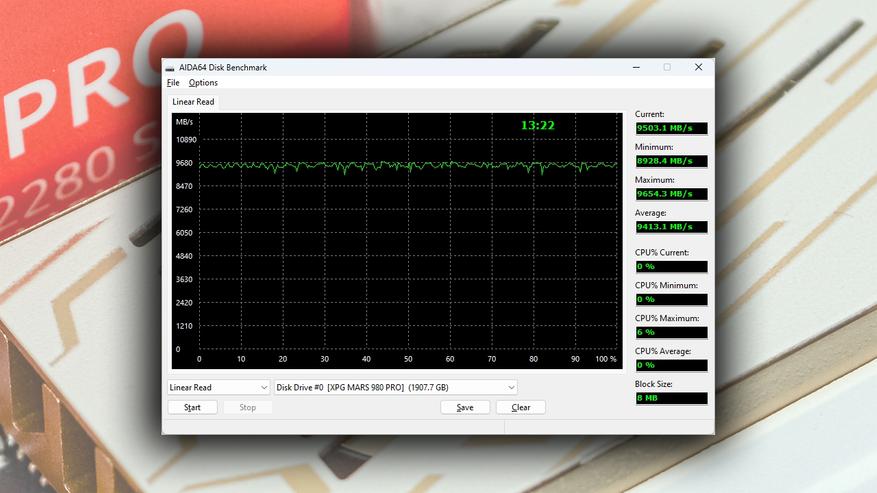Click the Current value 9503.1 MB/s
The width and height of the screenshot is (877, 493).
click(x=671, y=128)
